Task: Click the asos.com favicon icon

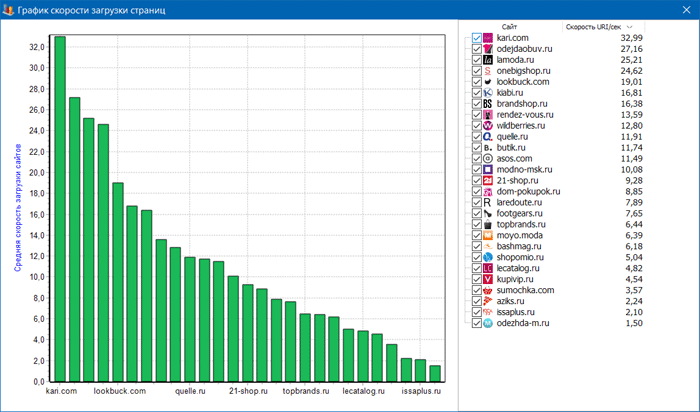Action: point(488,158)
